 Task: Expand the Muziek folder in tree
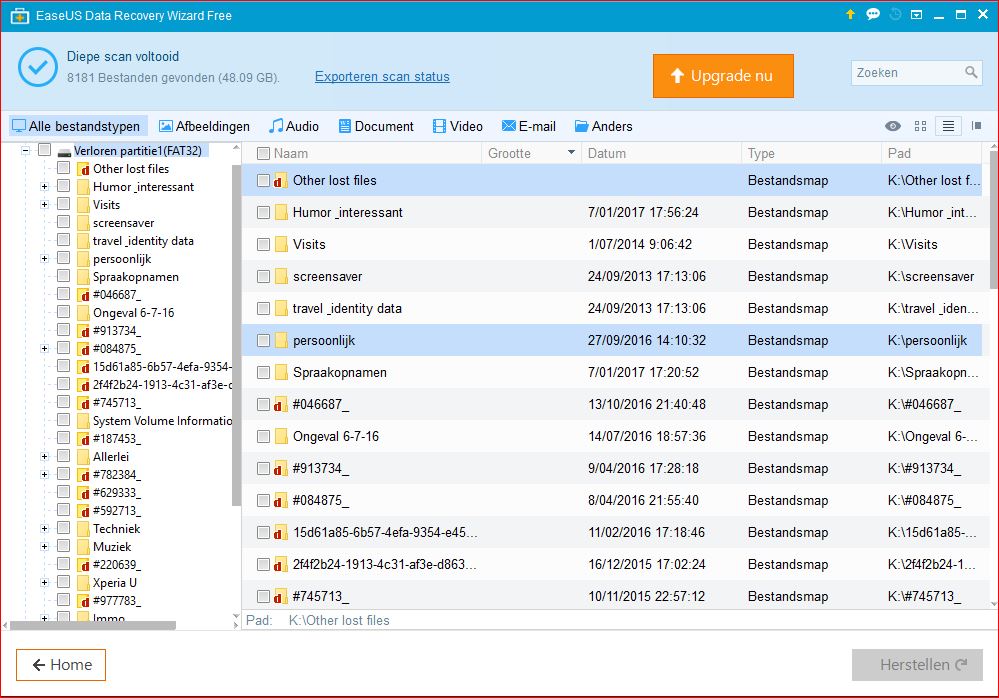click(44, 547)
